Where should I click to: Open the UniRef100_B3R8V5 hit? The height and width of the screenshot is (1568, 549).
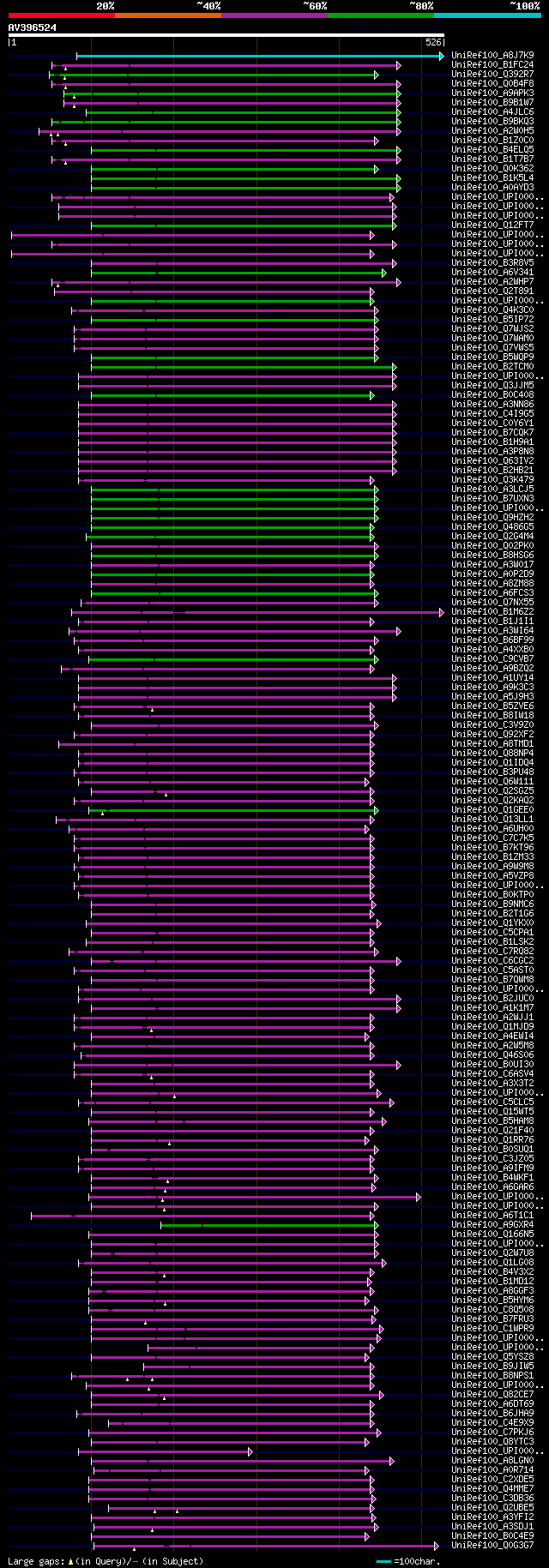pyautogui.click(x=492, y=263)
